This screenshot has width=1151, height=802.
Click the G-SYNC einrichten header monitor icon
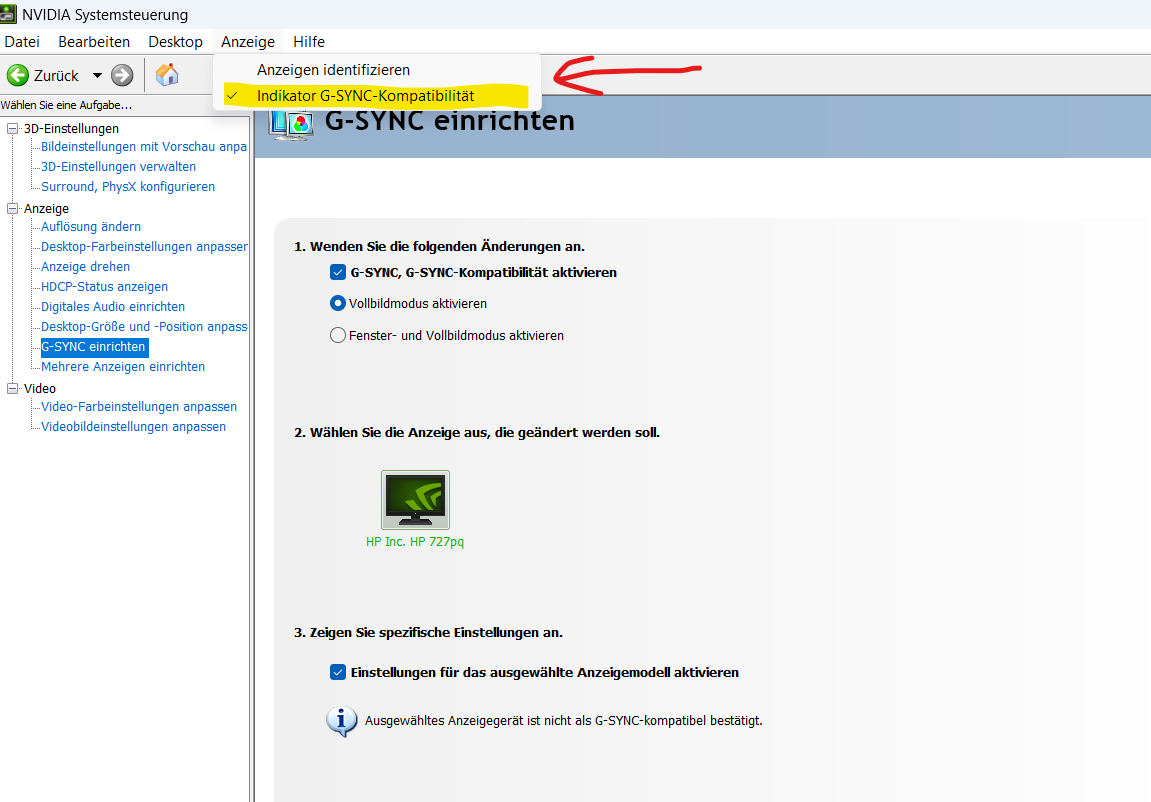pyautogui.click(x=291, y=123)
